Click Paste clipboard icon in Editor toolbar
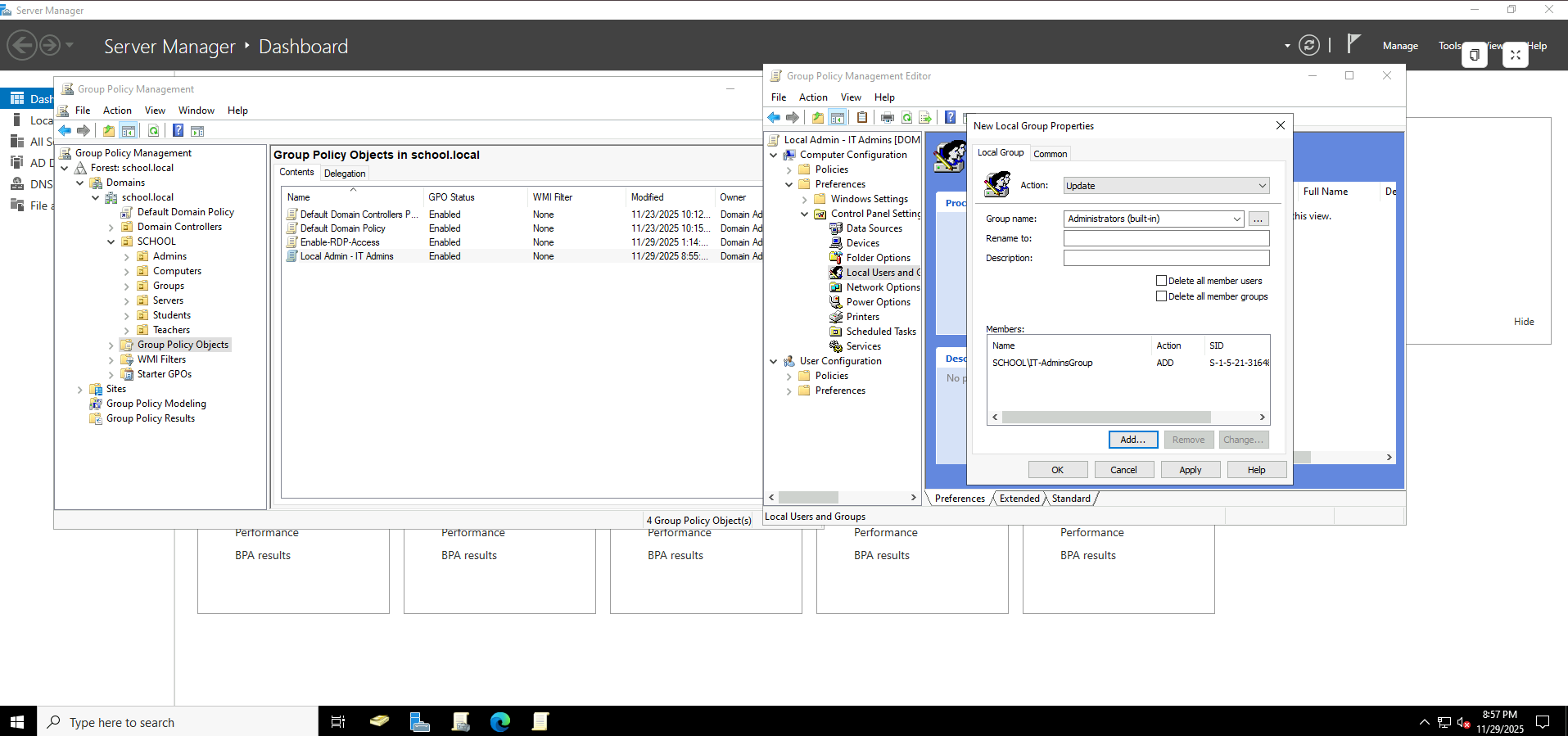 [862, 118]
